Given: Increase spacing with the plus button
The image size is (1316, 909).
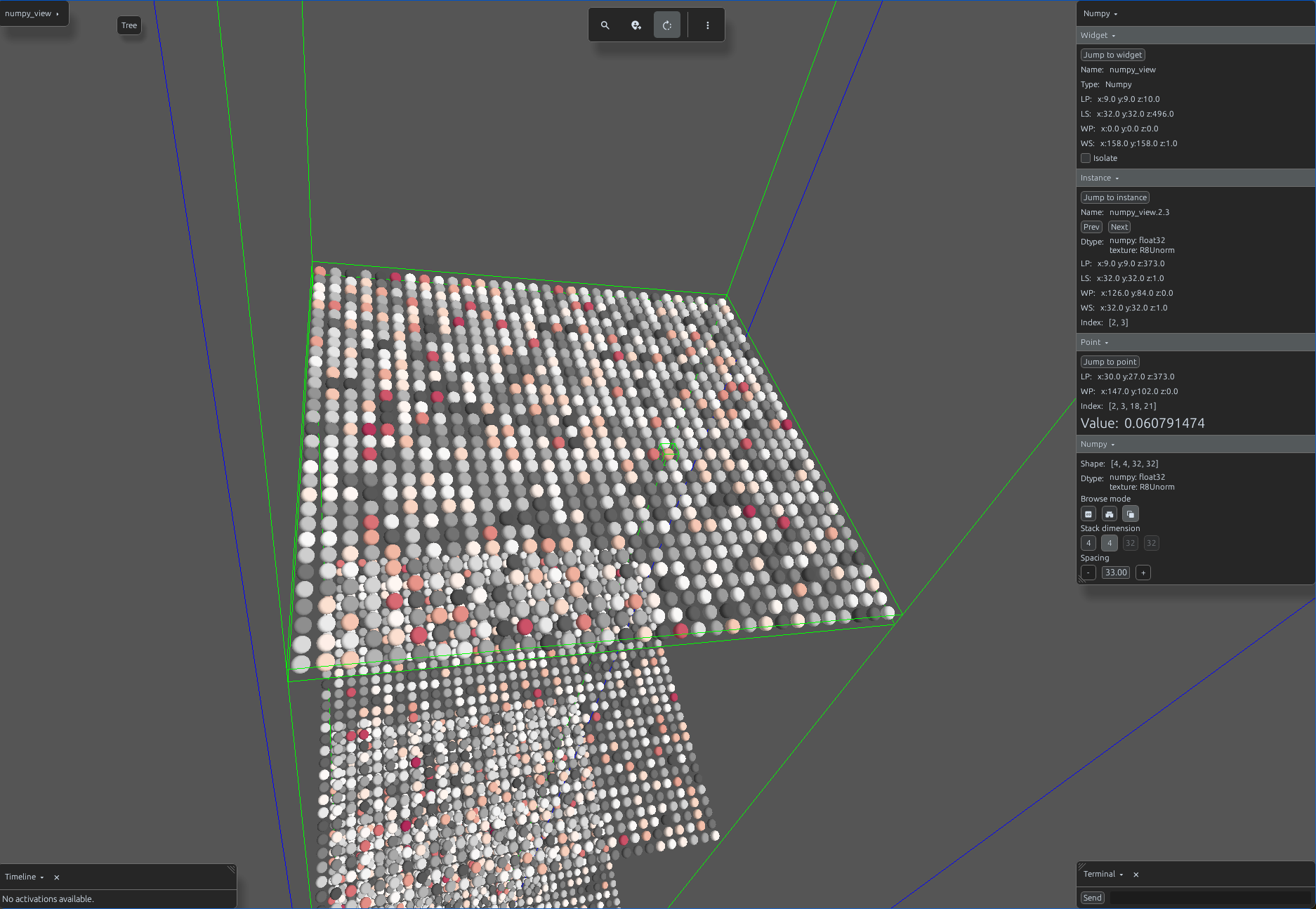Looking at the screenshot, I should (x=1143, y=573).
